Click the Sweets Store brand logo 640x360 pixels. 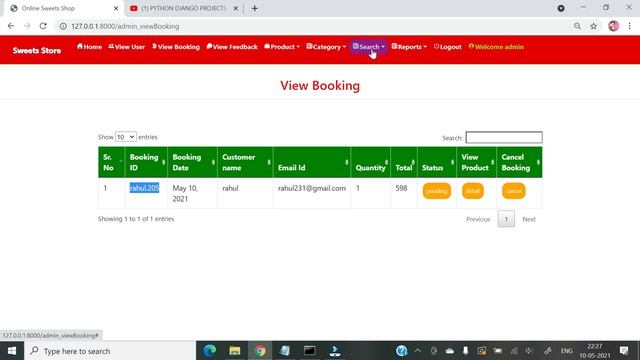click(37, 51)
